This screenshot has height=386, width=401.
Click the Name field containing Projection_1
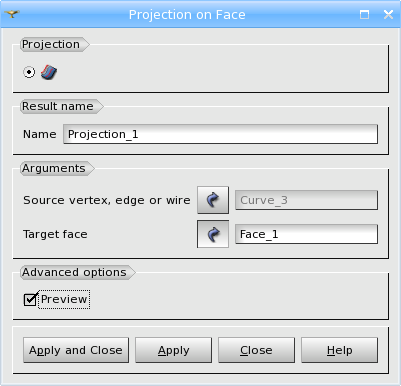tap(220, 134)
